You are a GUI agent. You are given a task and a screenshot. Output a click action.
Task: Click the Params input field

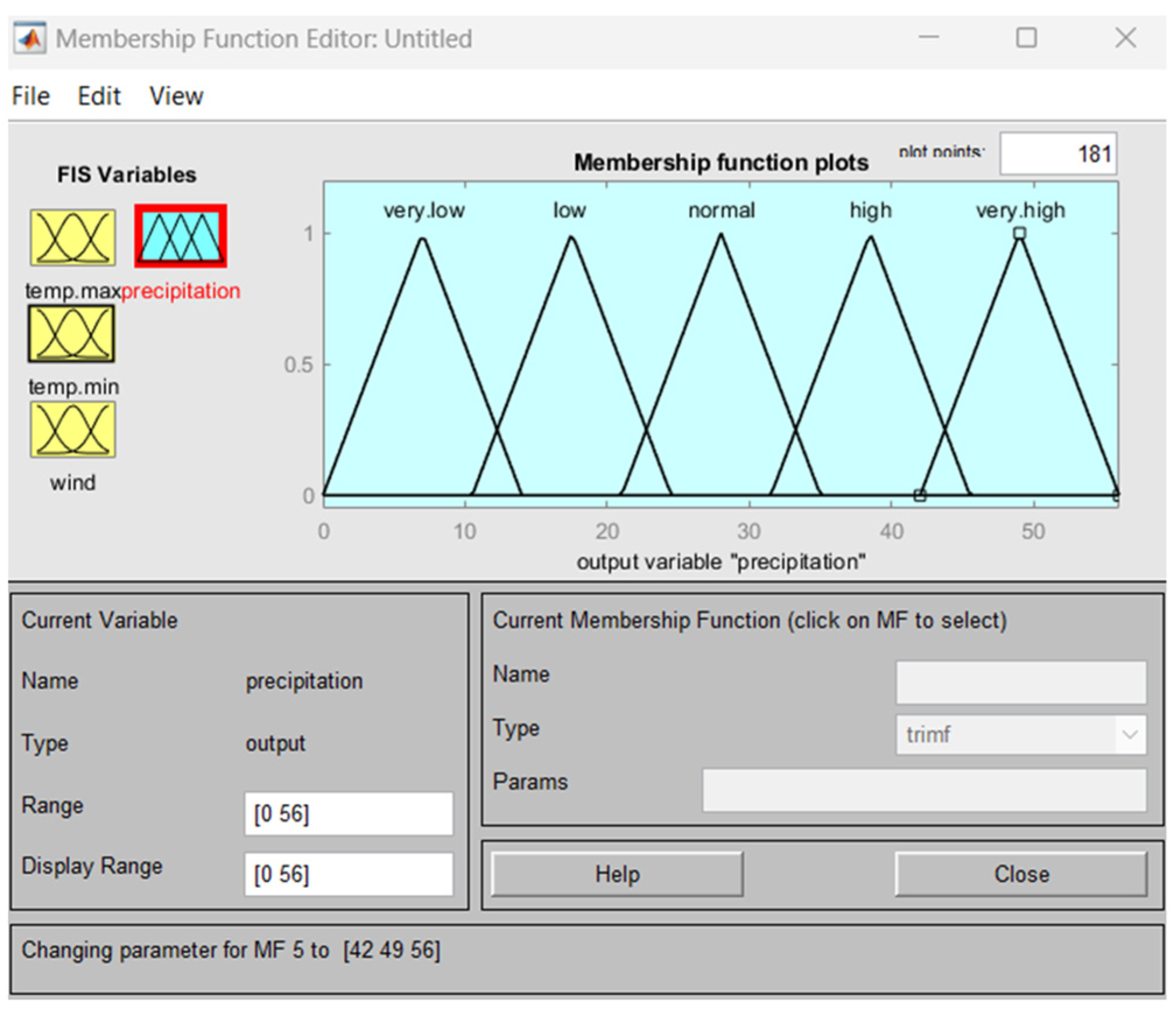click(x=924, y=790)
